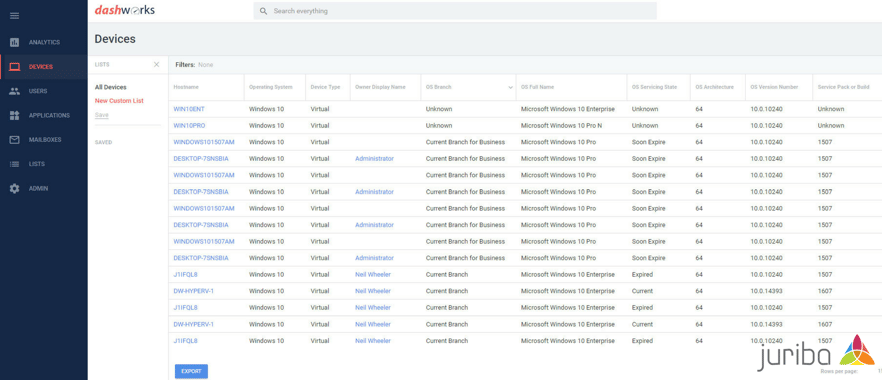The image size is (882, 380).
Task: Sort by Device Type column header
Action: tap(326, 88)
